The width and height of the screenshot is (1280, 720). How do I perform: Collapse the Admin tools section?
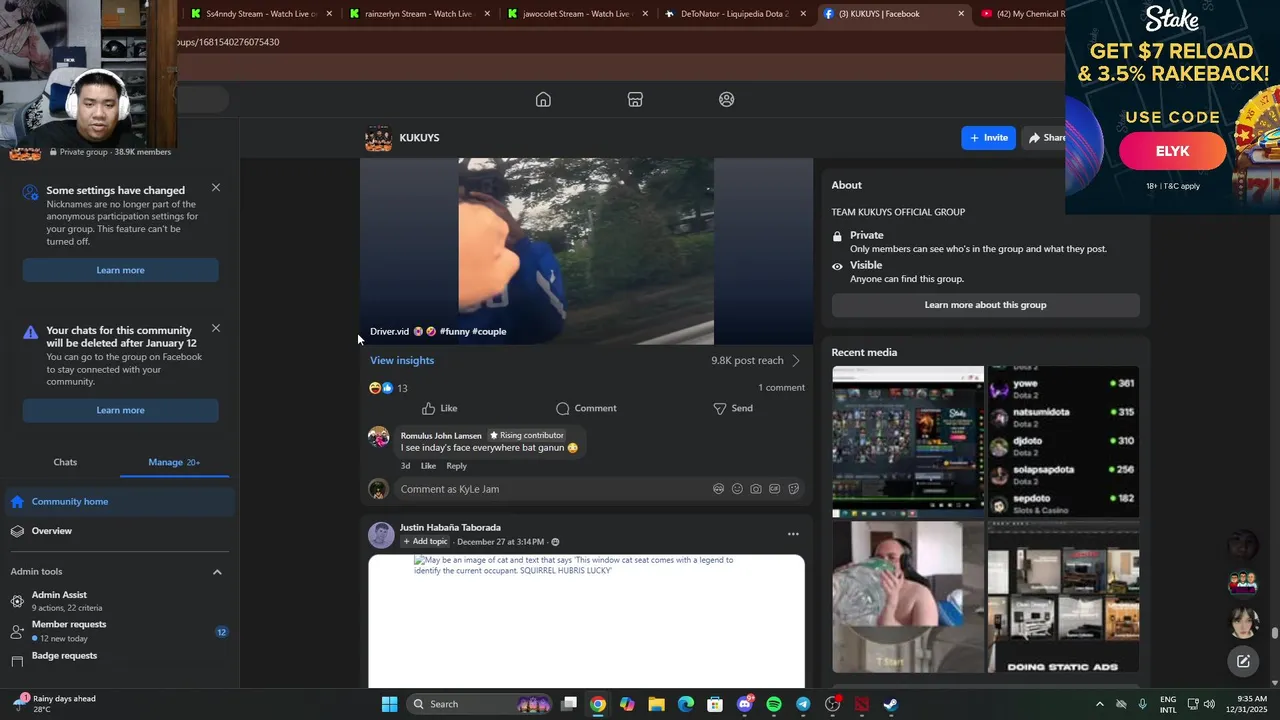[217, 572]
